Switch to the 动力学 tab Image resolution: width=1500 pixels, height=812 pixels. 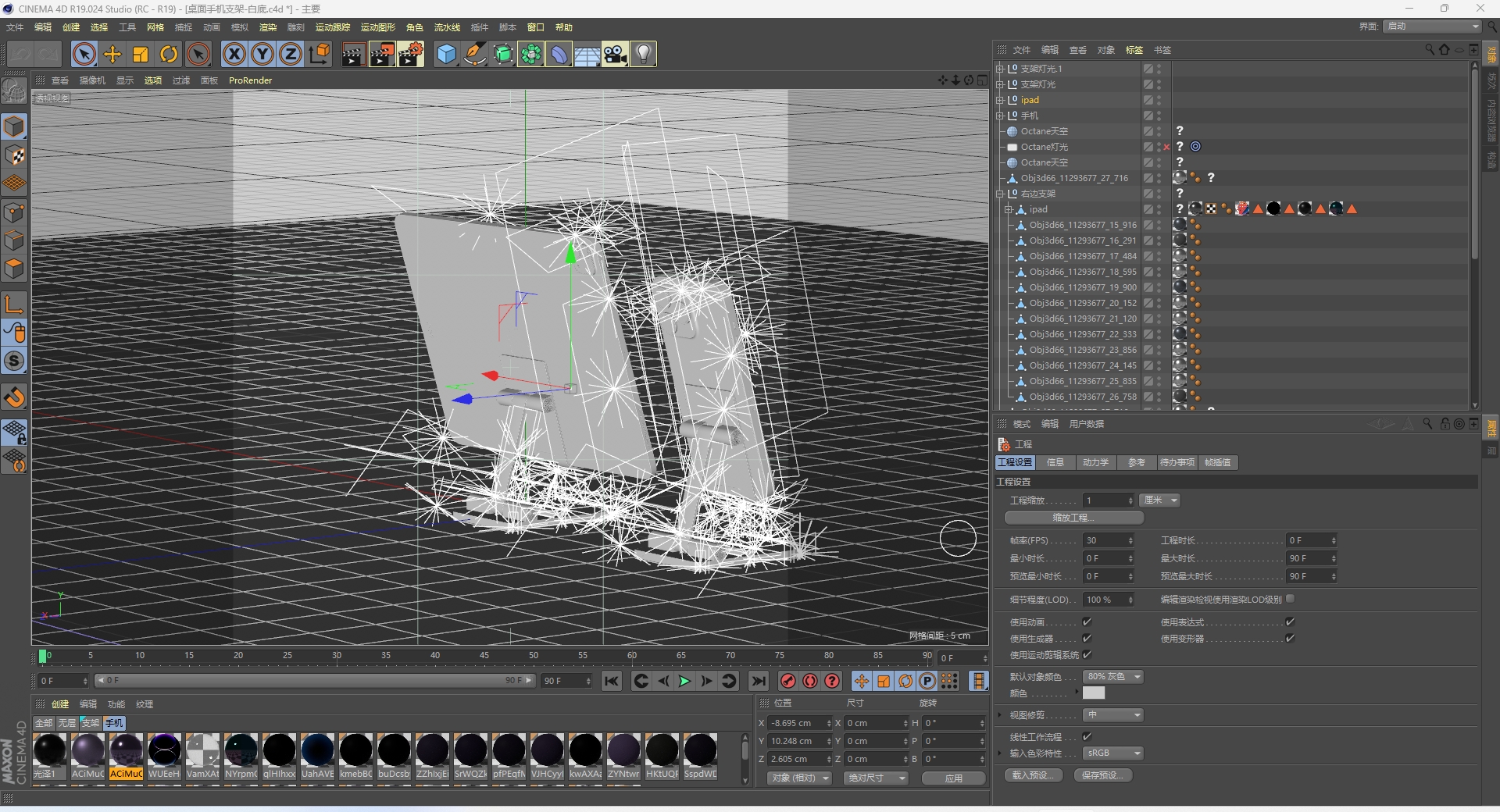(x=1095, y=462)
